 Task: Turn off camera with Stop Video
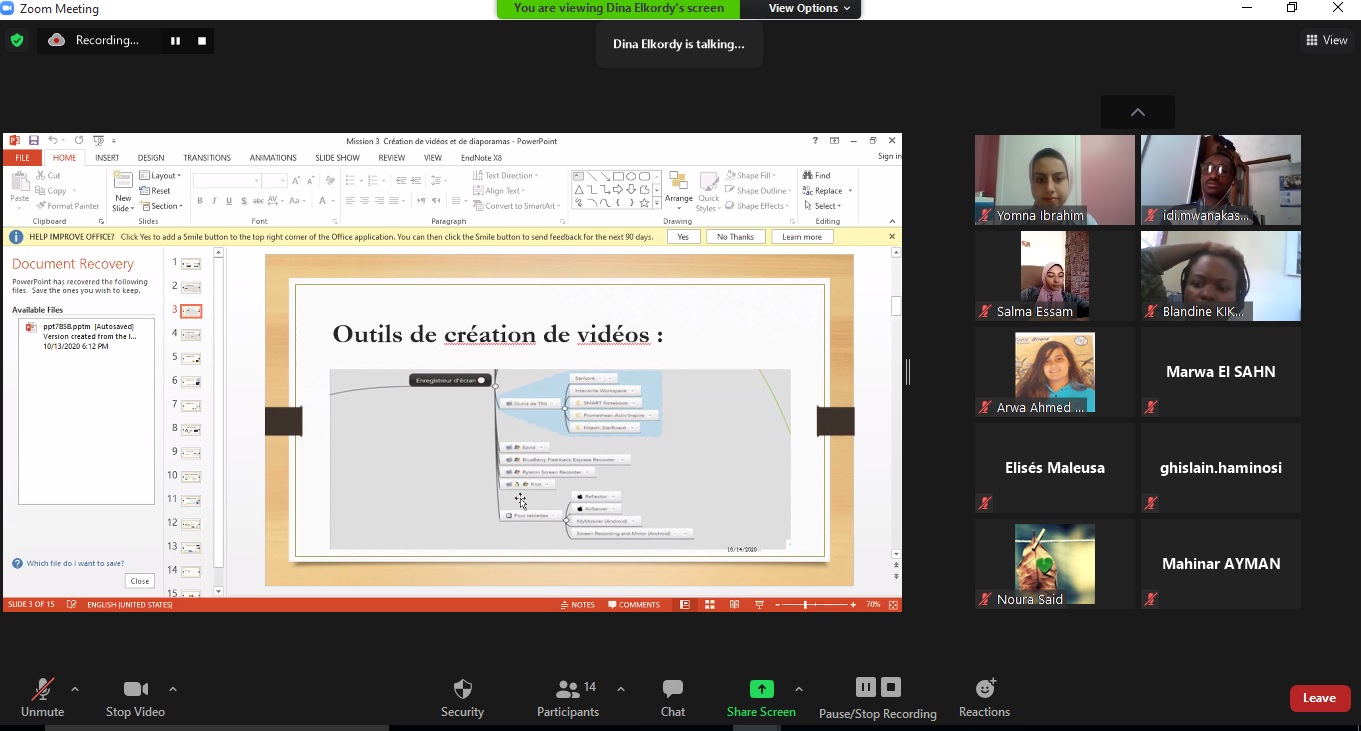135,690
